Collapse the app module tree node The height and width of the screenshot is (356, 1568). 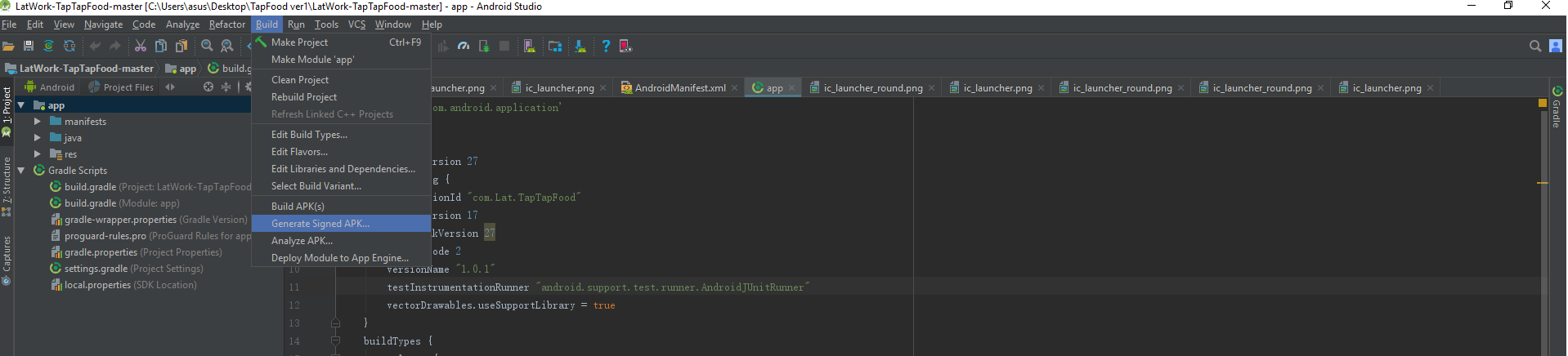(21, 105)
